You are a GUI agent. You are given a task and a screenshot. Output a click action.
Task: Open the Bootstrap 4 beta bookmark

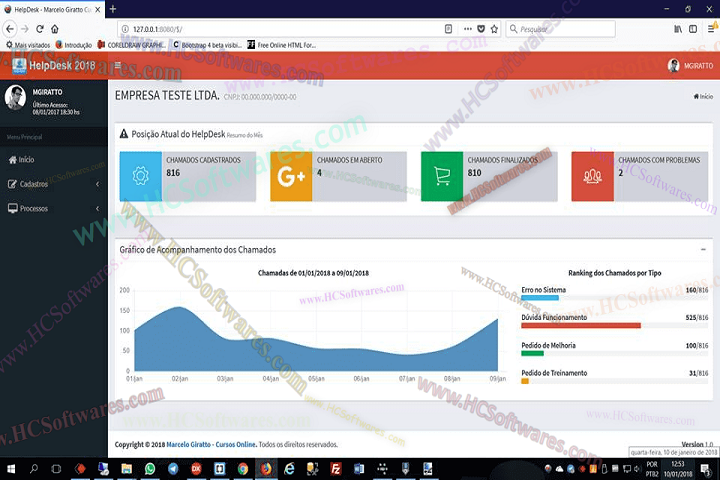coord(208,45)
